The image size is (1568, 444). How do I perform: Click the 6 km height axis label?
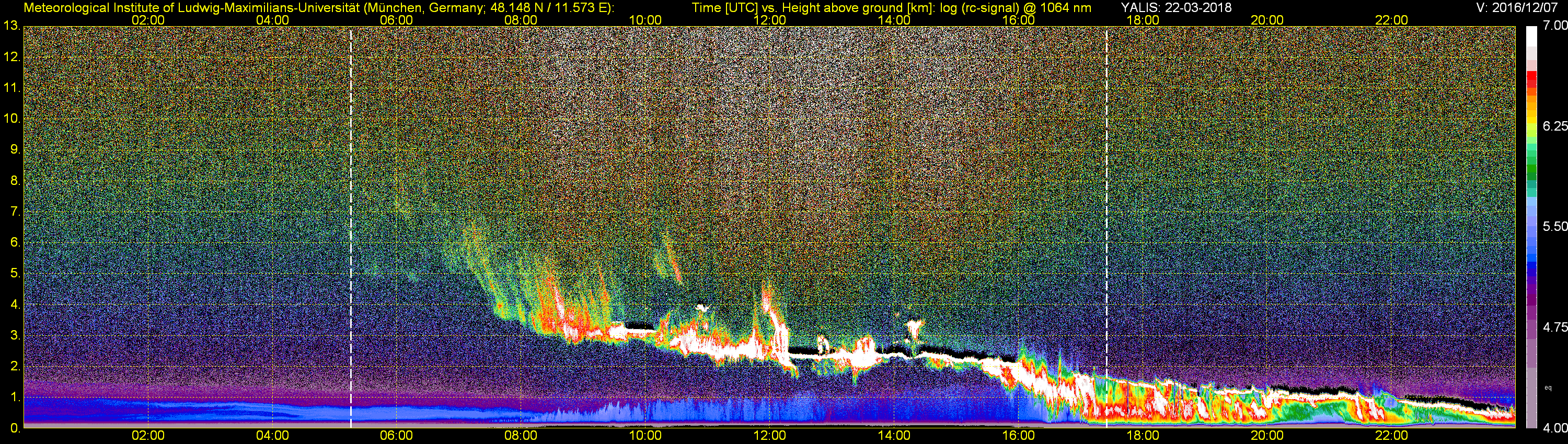click(15, 243)
